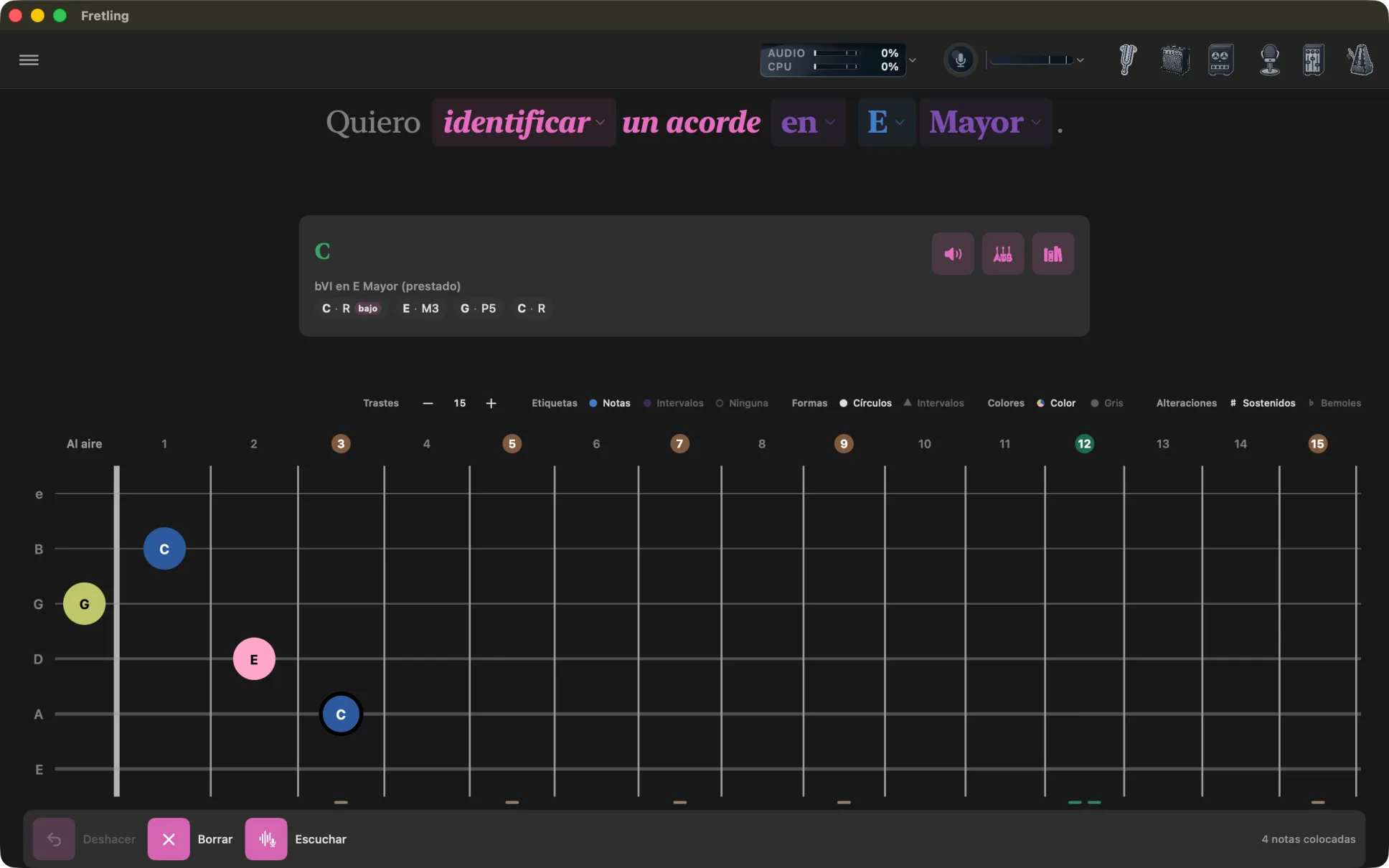Image resolution: width=1389 pixels, height=868 pixels.
Task: Decrease fret count with minus button
Action: [x=428, y=403]
